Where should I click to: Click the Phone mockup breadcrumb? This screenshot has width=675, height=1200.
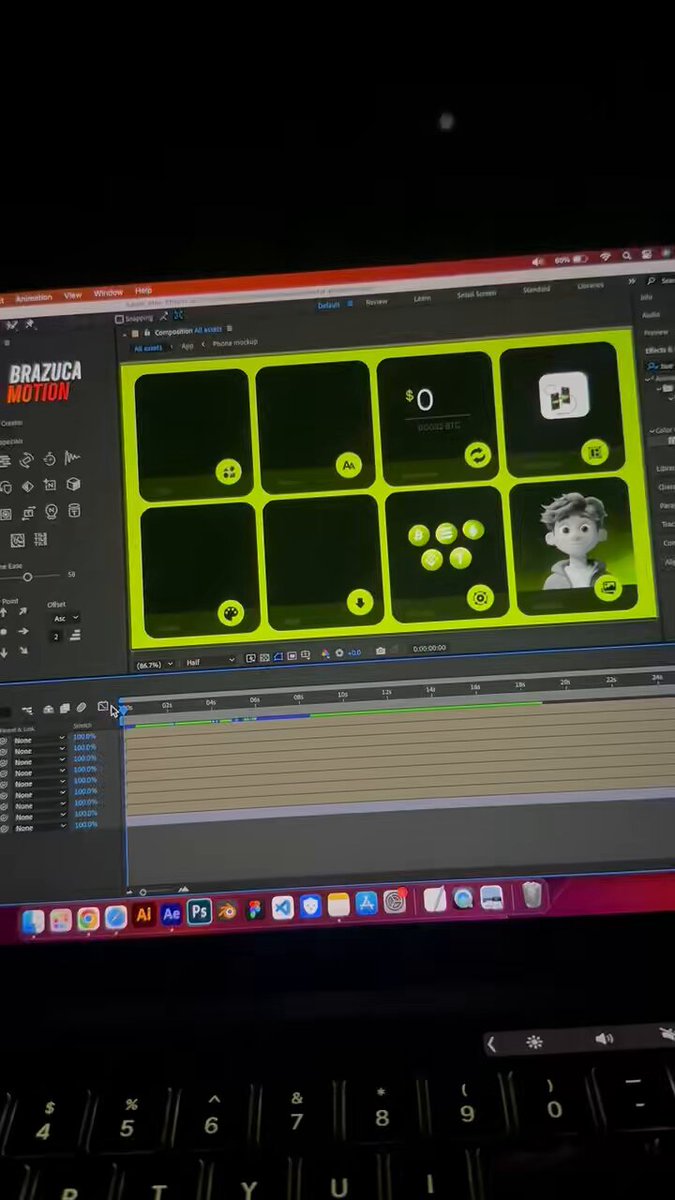[235, 343]
